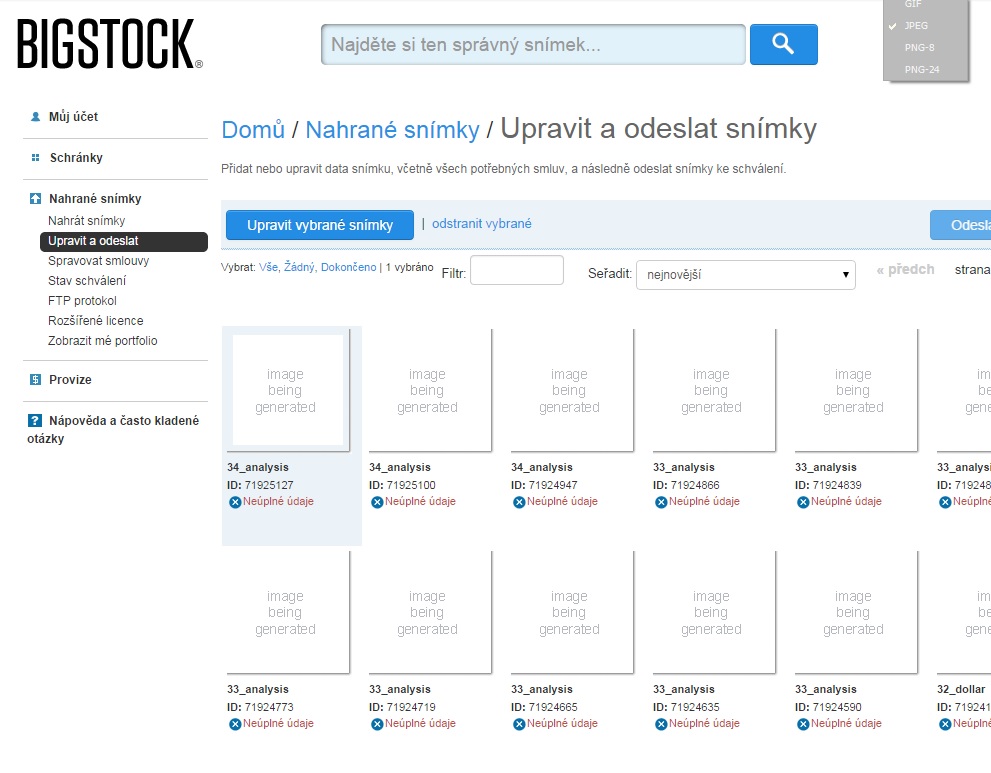991x773 pixels.
Task: Open Provize in the sidebar
Action: [x=70, y=379]
